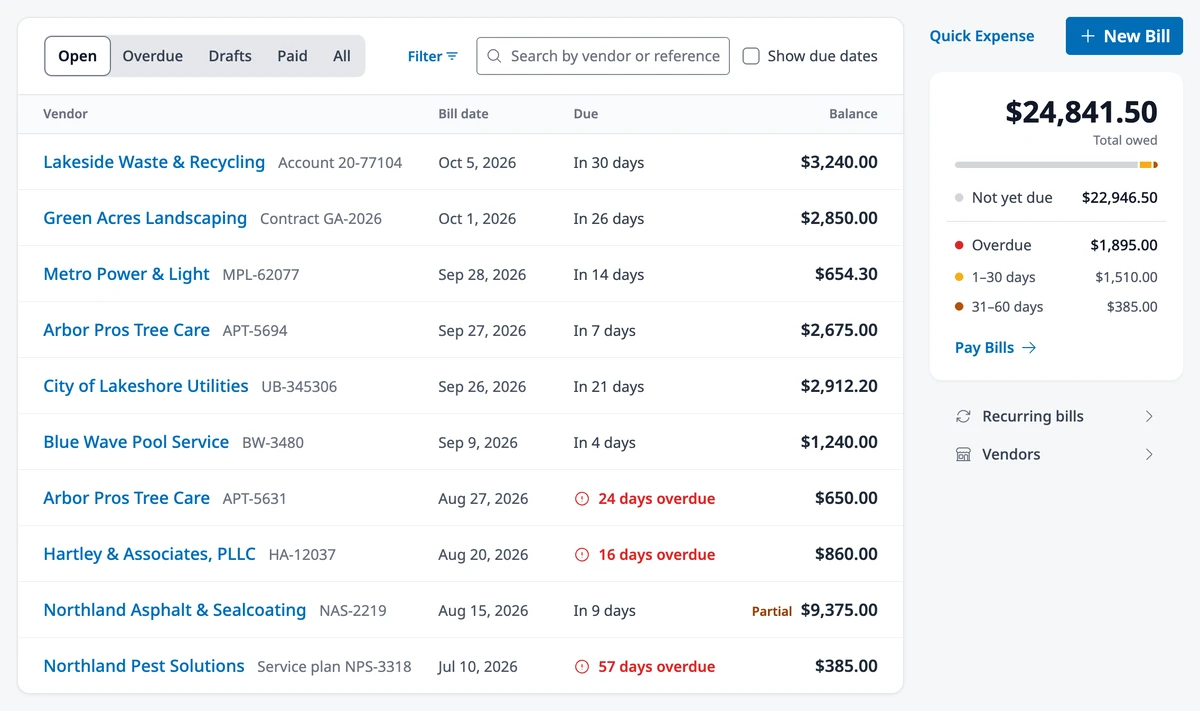Click the Account 20-77104 reference

[x=340, y=162]
